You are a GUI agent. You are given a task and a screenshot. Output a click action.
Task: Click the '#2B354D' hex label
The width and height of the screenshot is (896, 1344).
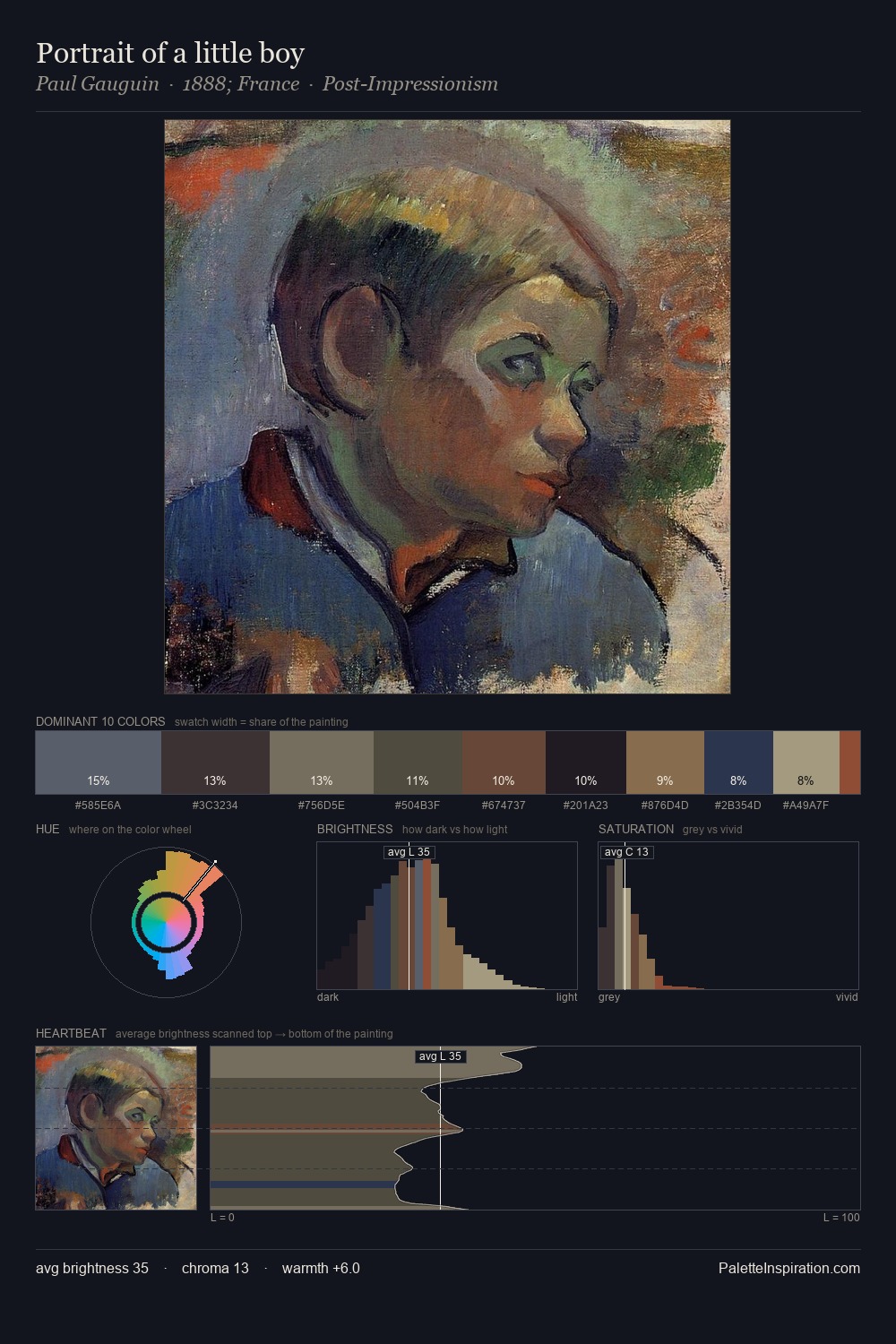(x=738, y=805)
